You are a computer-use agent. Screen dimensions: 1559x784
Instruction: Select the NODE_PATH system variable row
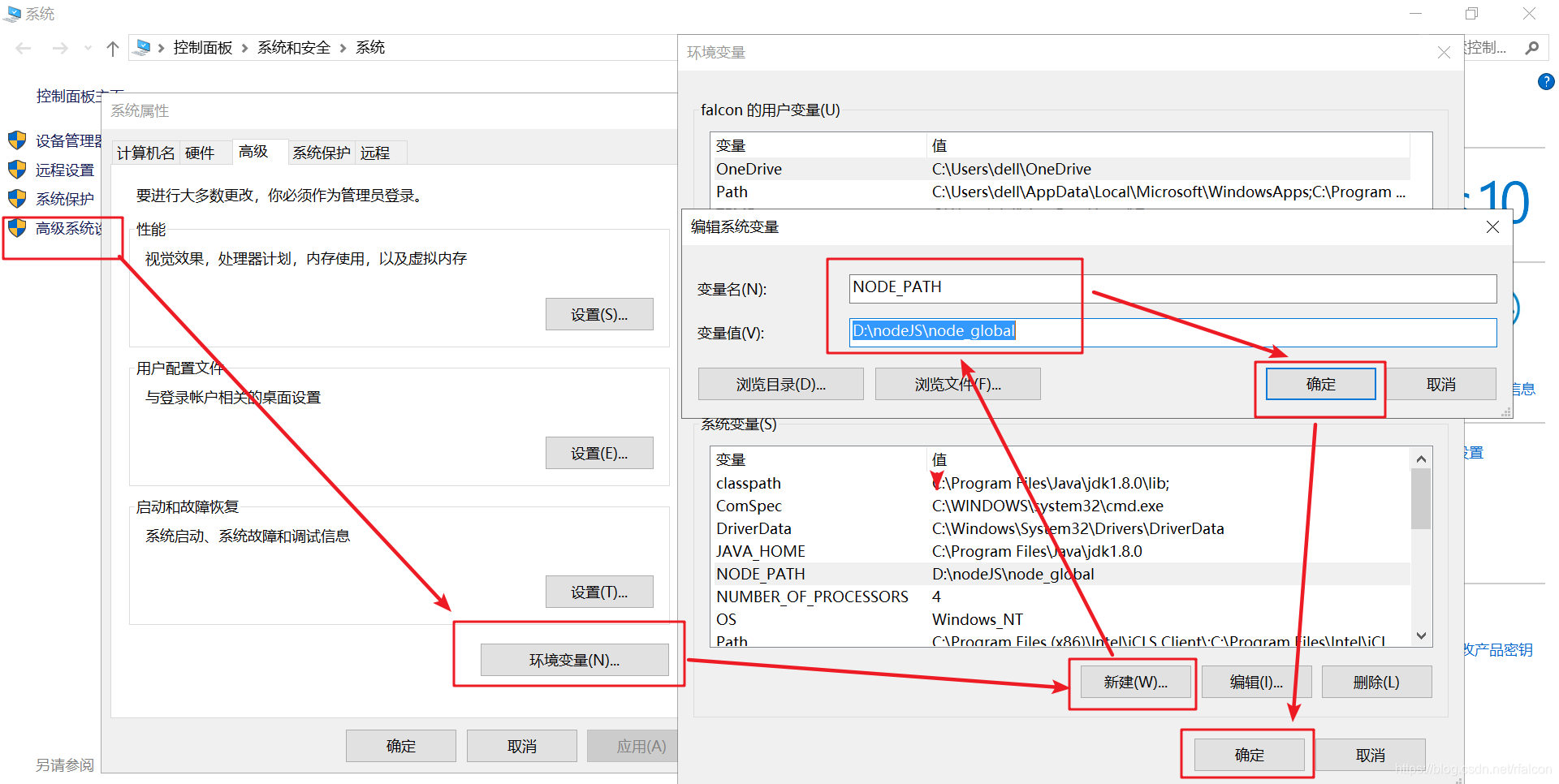pyautogui.click(x=1062, y=574)
